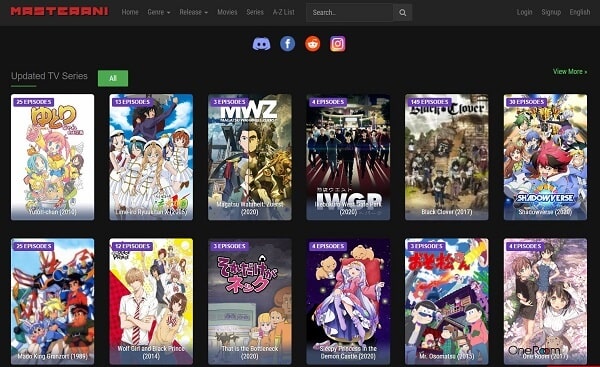600x367 pixels.
Task: Click the Signup link
Action: pos(551,12)
